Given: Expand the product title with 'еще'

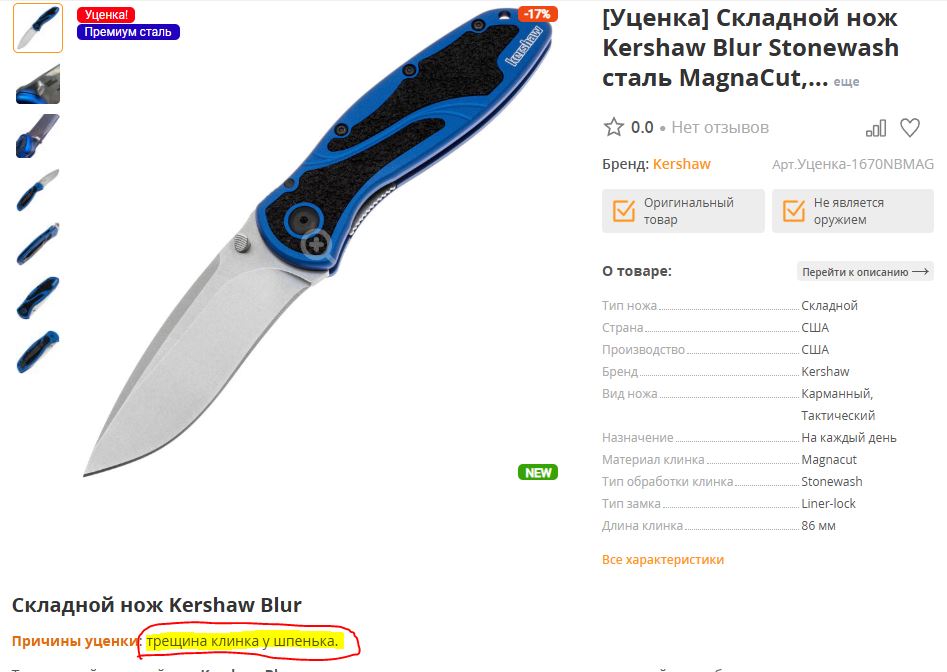Looking at the screenshot, I should pyautogui.click(x=846, y=82).
